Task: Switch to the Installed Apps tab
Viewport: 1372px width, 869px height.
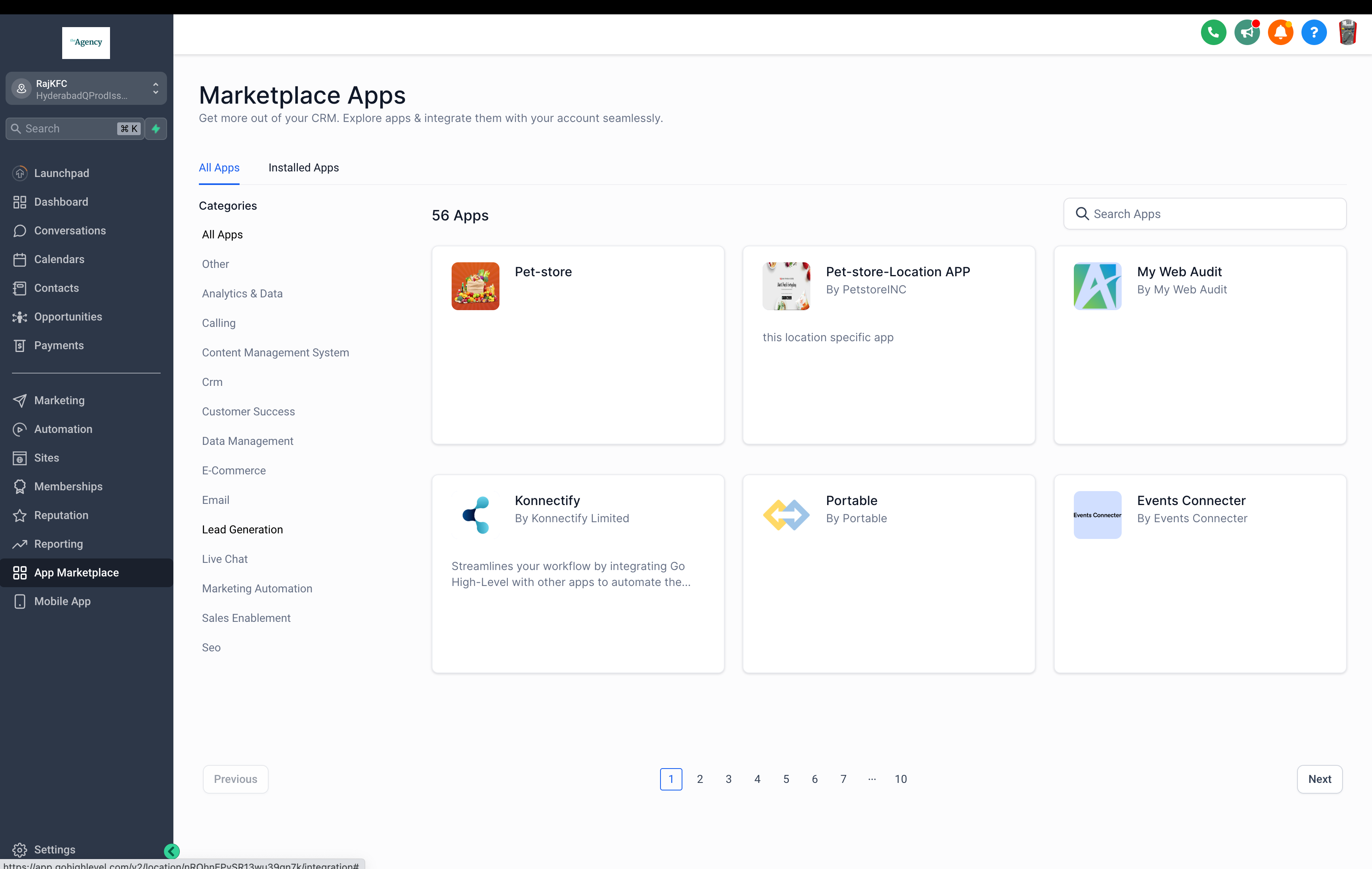Action: 304,167
